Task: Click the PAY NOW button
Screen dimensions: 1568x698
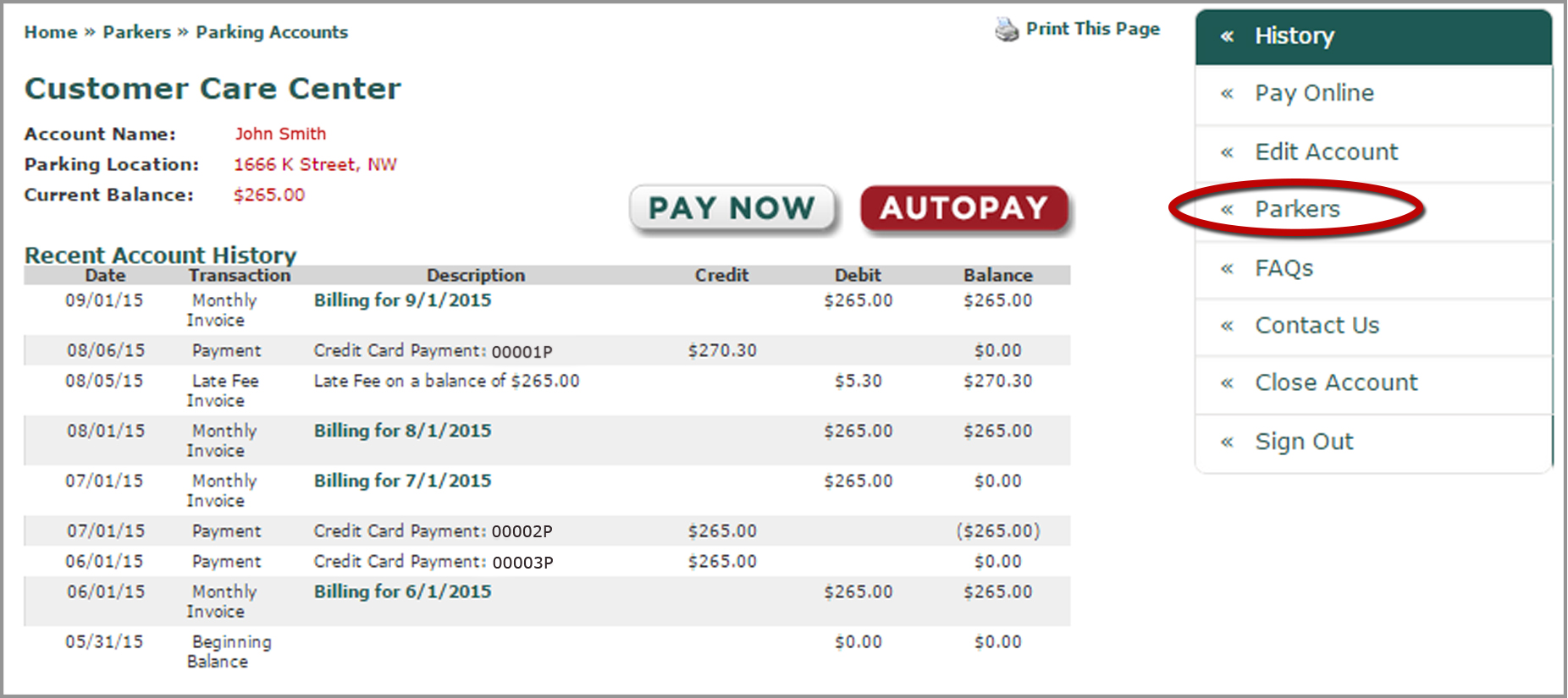Action: (x=732, y=208)
